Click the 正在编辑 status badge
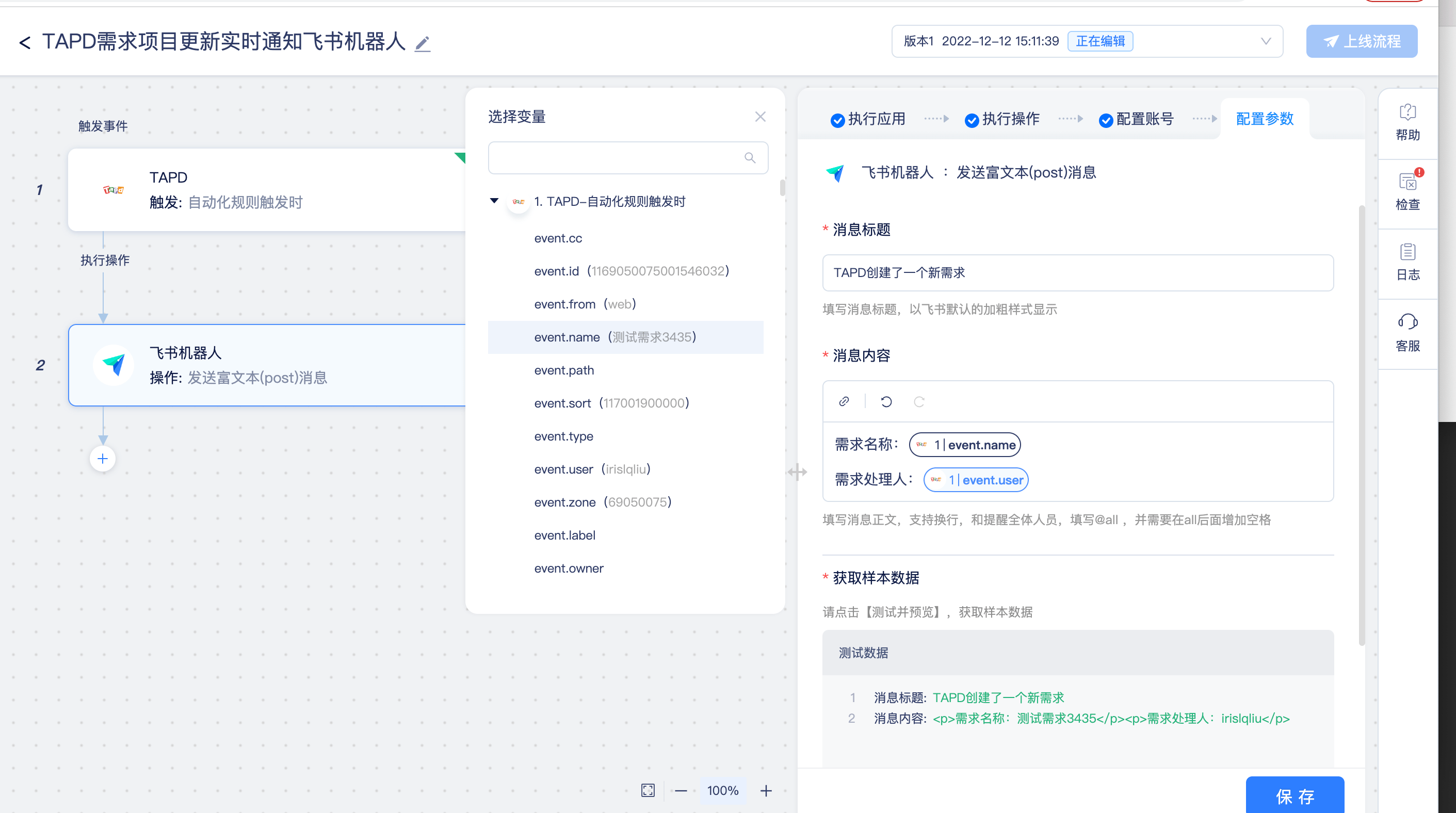This screenshot has height=813, width=1456. point(1100,41)
